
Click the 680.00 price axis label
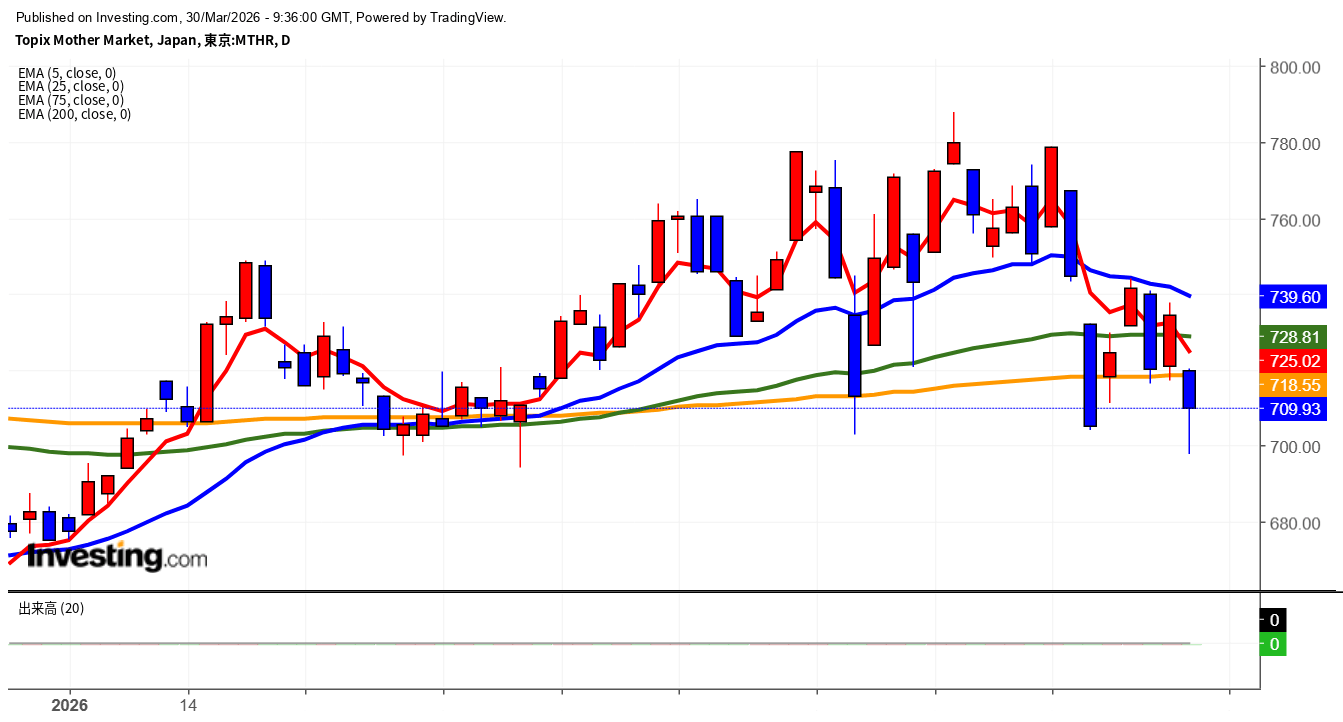(1295, 524)
